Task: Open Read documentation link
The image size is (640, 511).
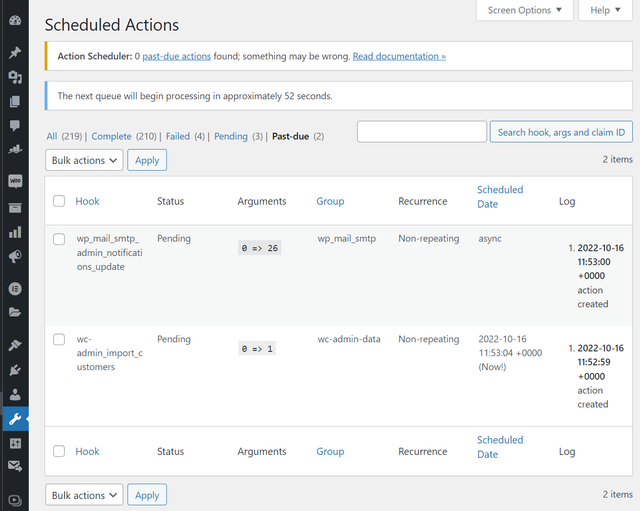Action: [399, 56]
